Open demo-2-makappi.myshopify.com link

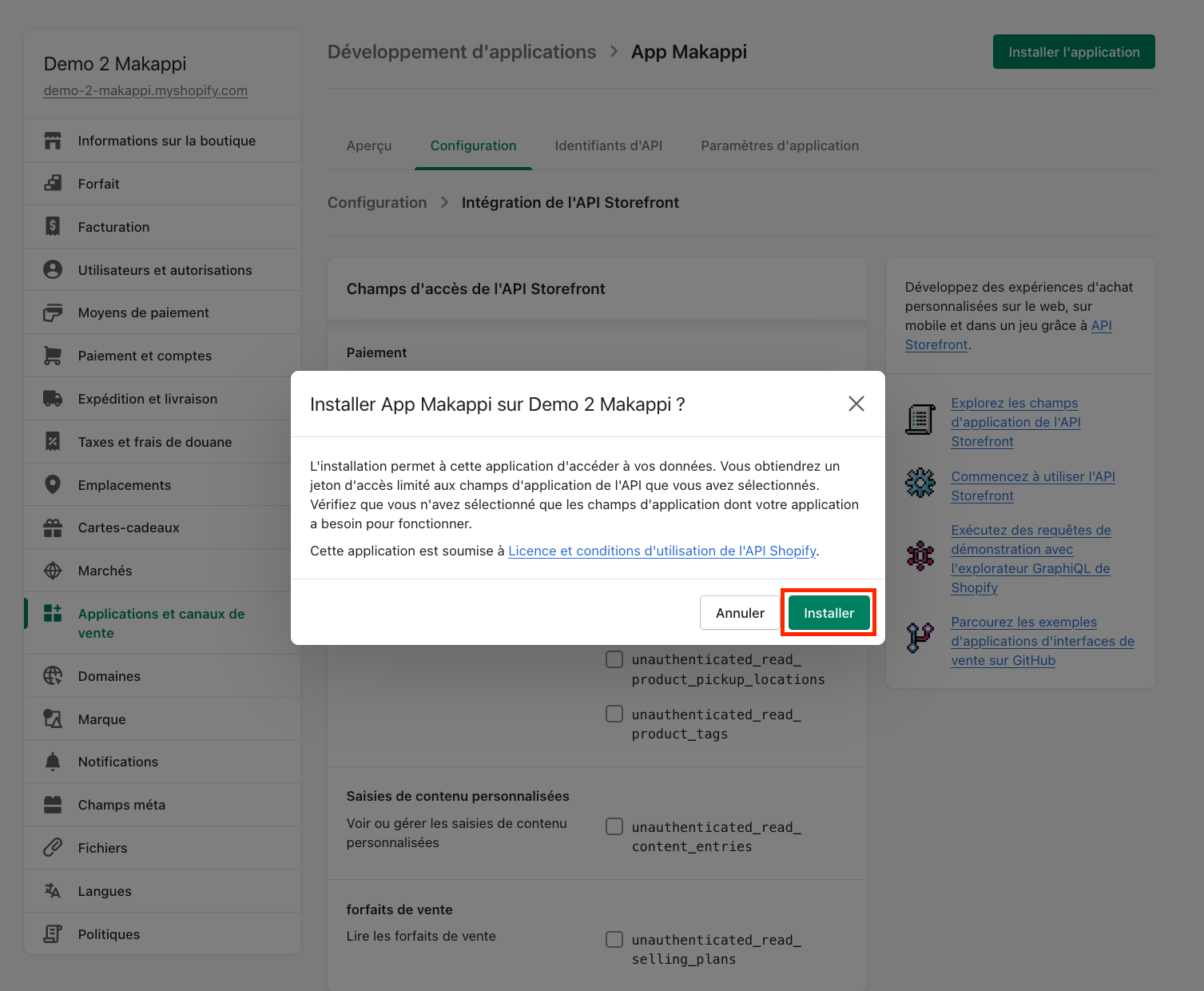pyautogui.click(x=145, y=90)
